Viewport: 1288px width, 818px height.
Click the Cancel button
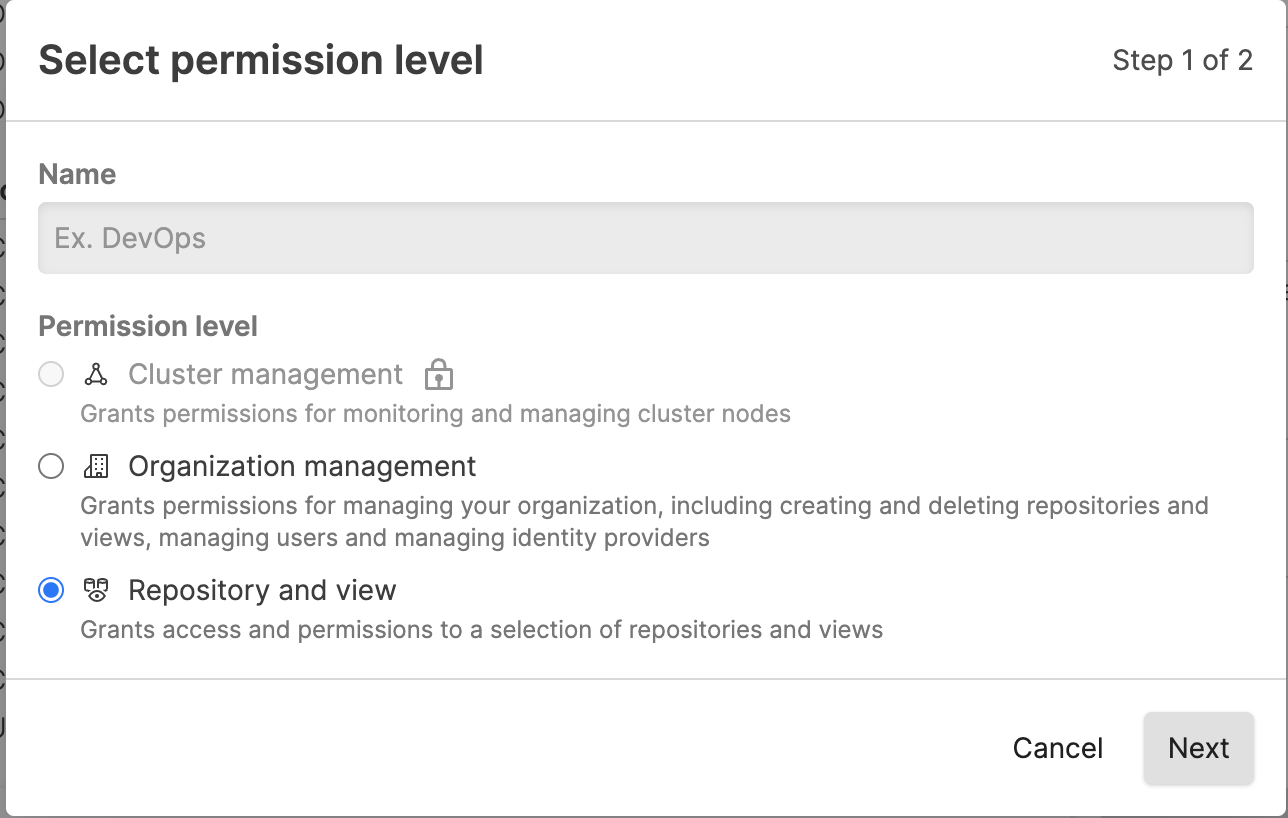click(x=1057, y=747)
